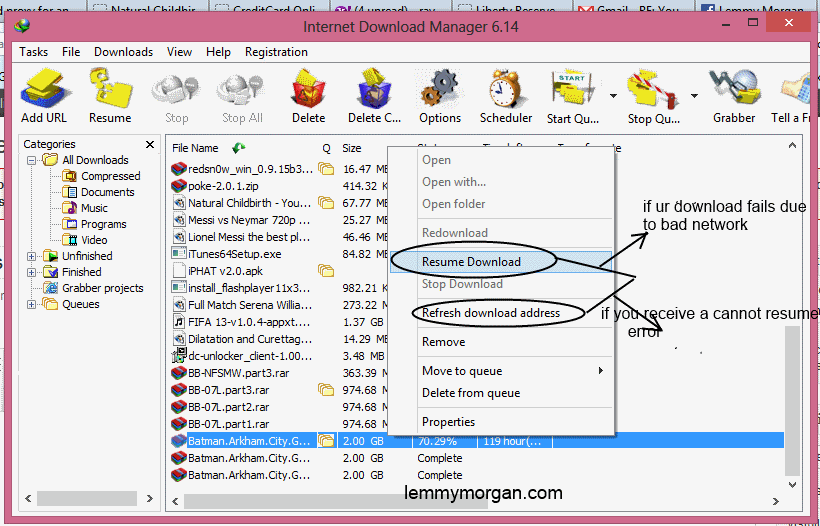This screenshot has height=526, width=820.
Task: Open Options with the gears icon
Action: tap(440, 96)
